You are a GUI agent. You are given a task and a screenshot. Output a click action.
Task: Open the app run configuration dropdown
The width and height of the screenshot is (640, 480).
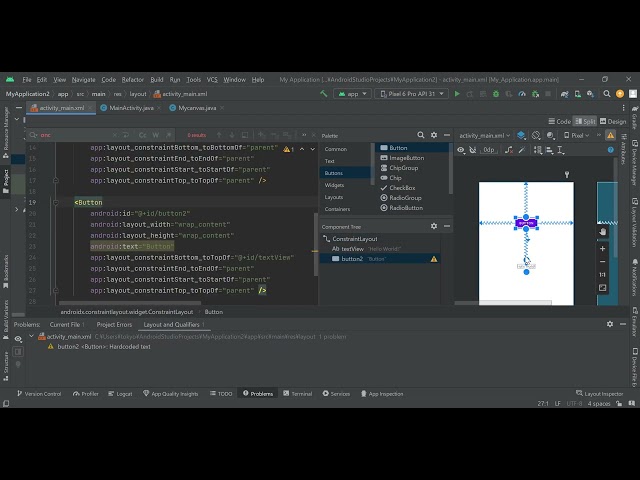pos(352,94)
